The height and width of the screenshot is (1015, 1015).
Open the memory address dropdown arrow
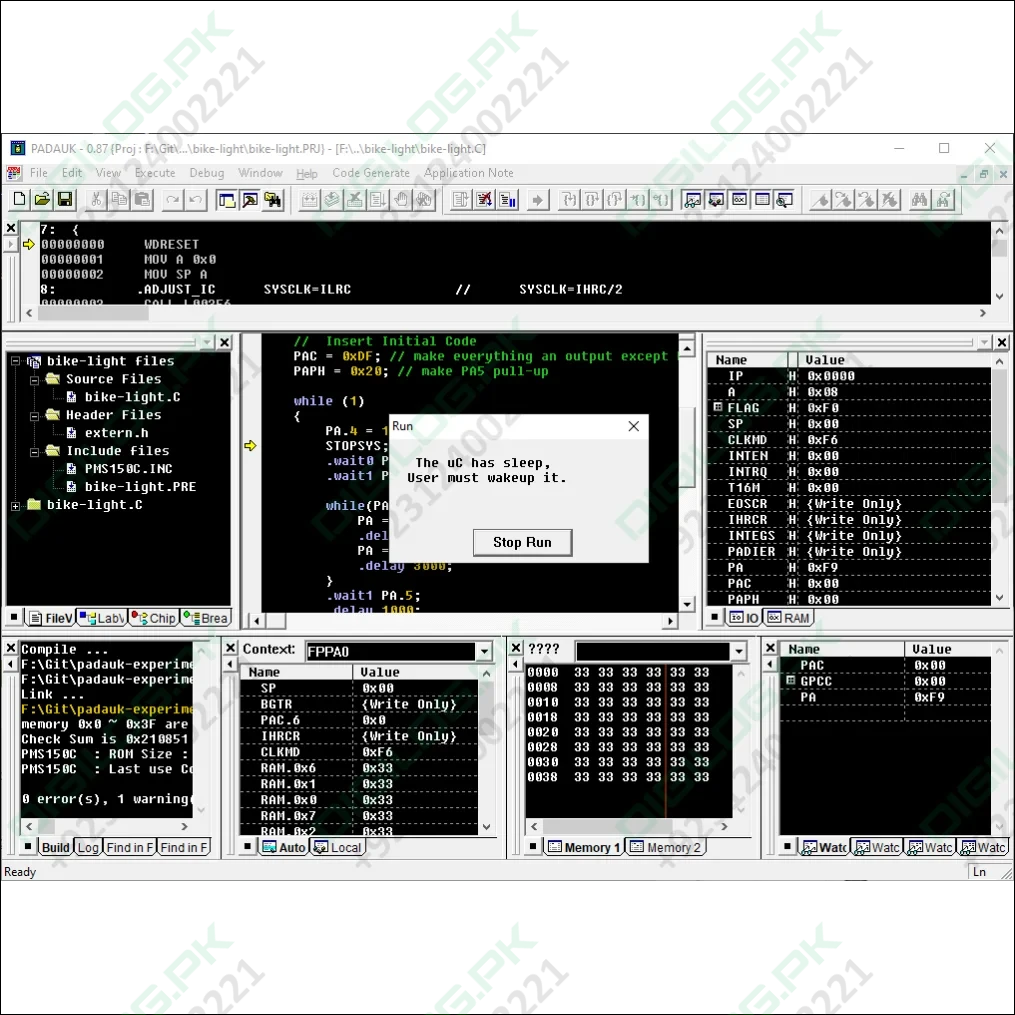(x=739, y=652)
